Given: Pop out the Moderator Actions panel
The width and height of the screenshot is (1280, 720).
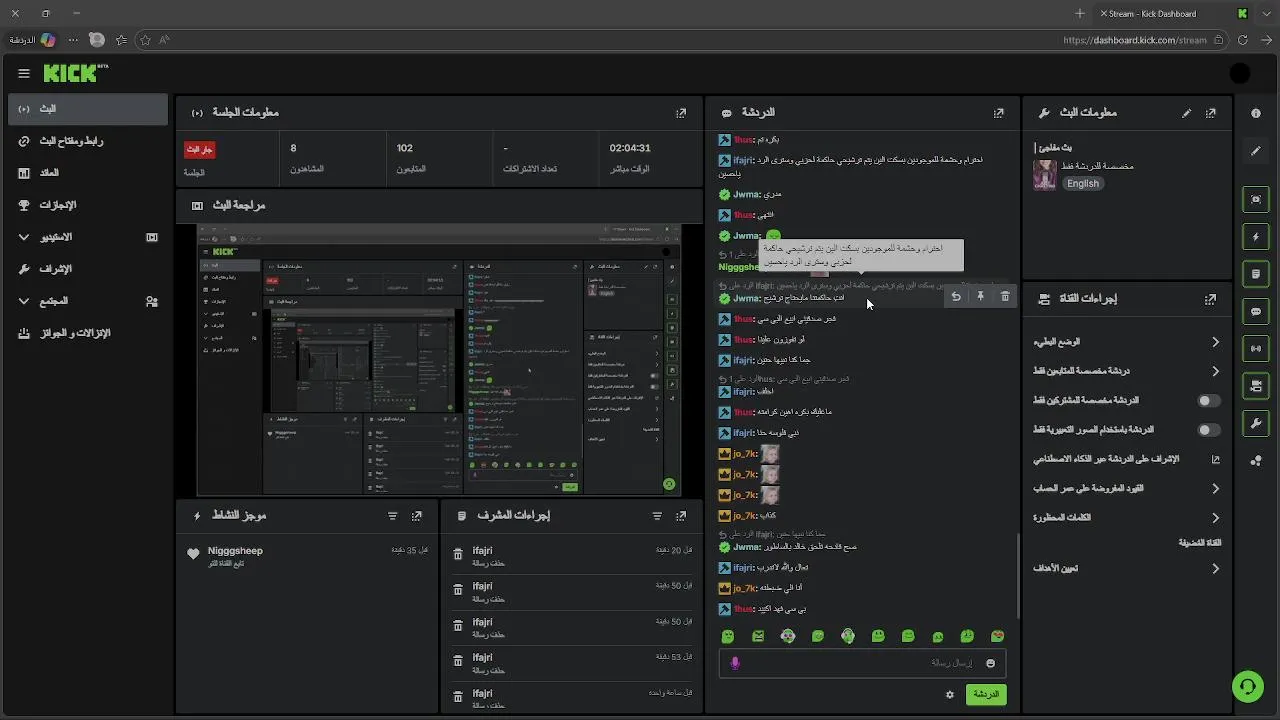Looking at the screenshot, I should point(681,516).
